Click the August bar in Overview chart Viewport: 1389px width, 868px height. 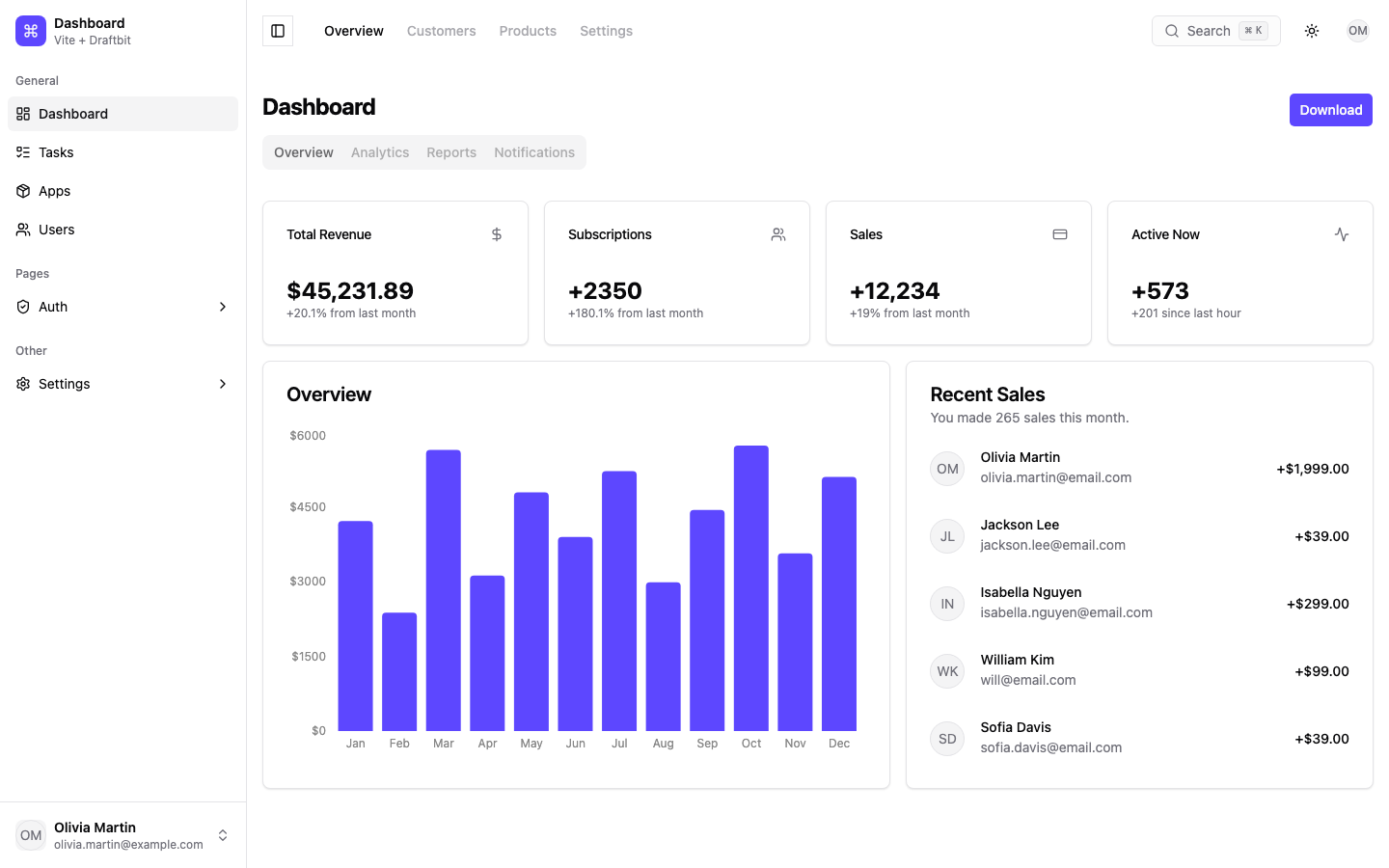tap(664, 657)
